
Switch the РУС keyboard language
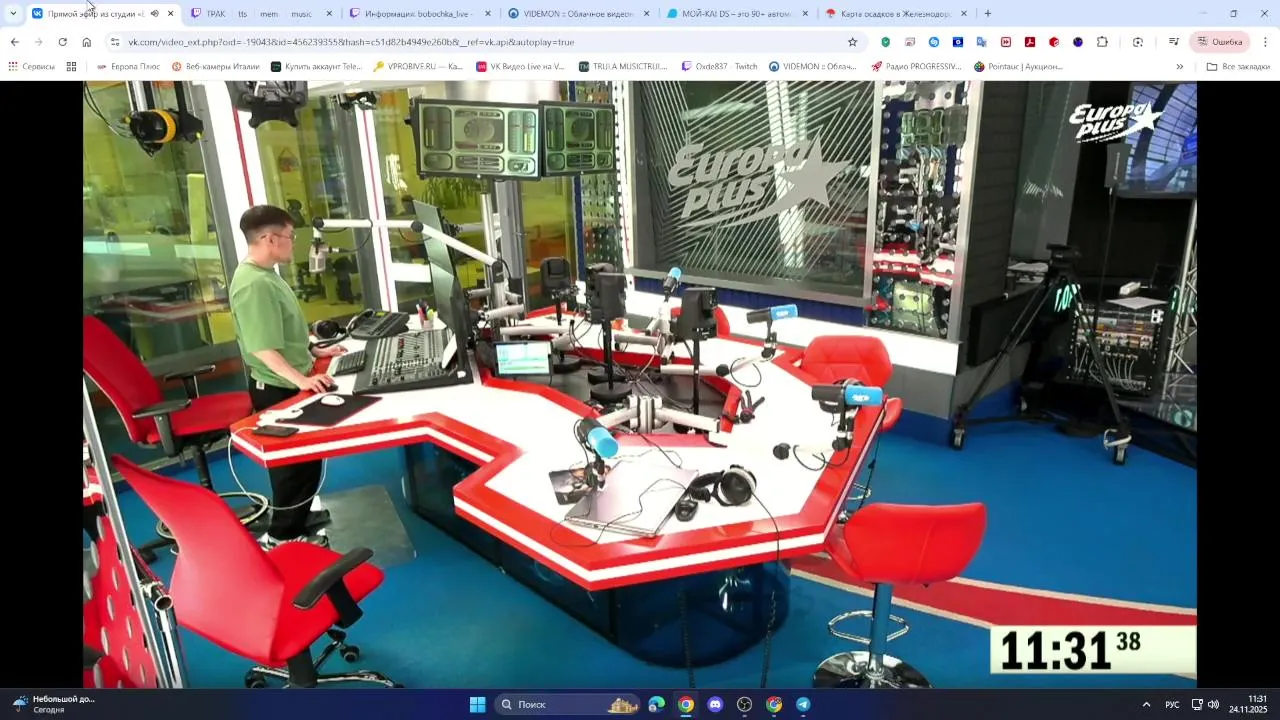click(1172, 704)
